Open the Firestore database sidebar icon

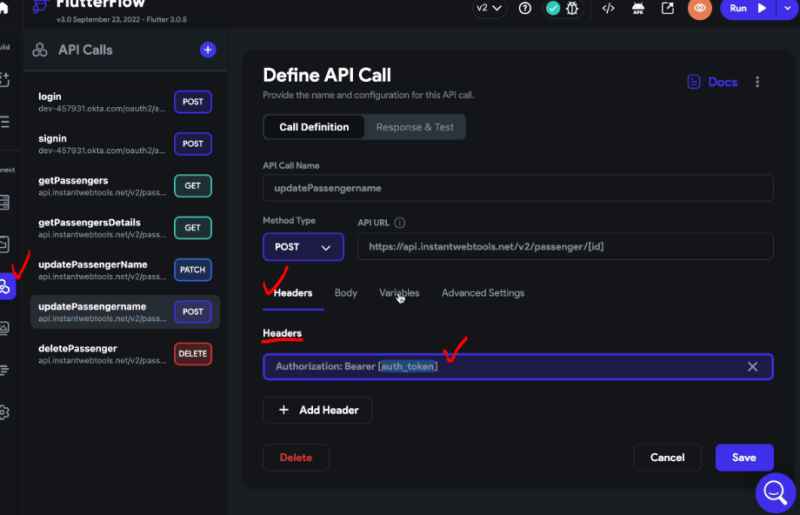point(5,203)
